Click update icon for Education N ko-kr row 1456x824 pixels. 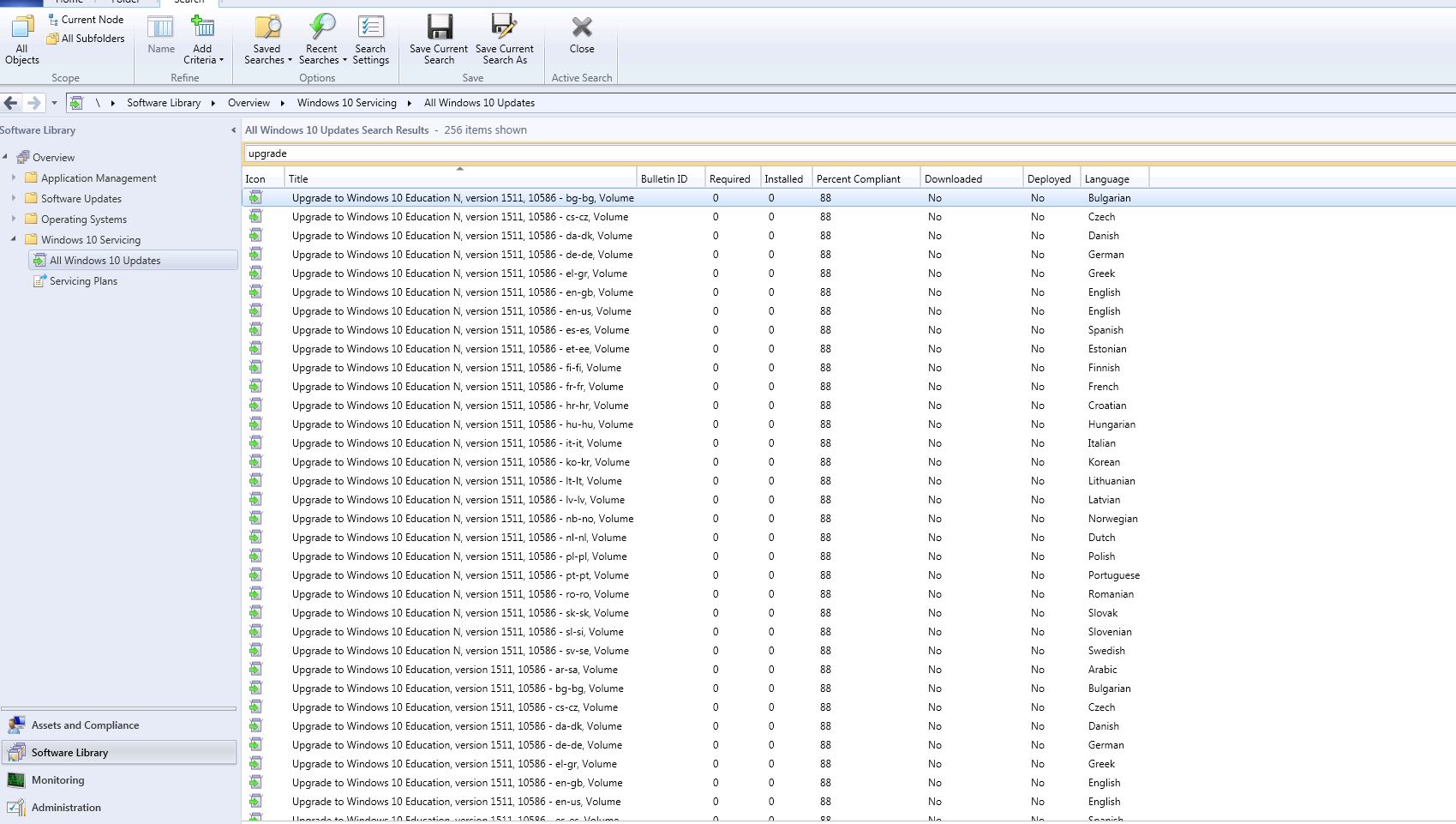tap(255, 461)
